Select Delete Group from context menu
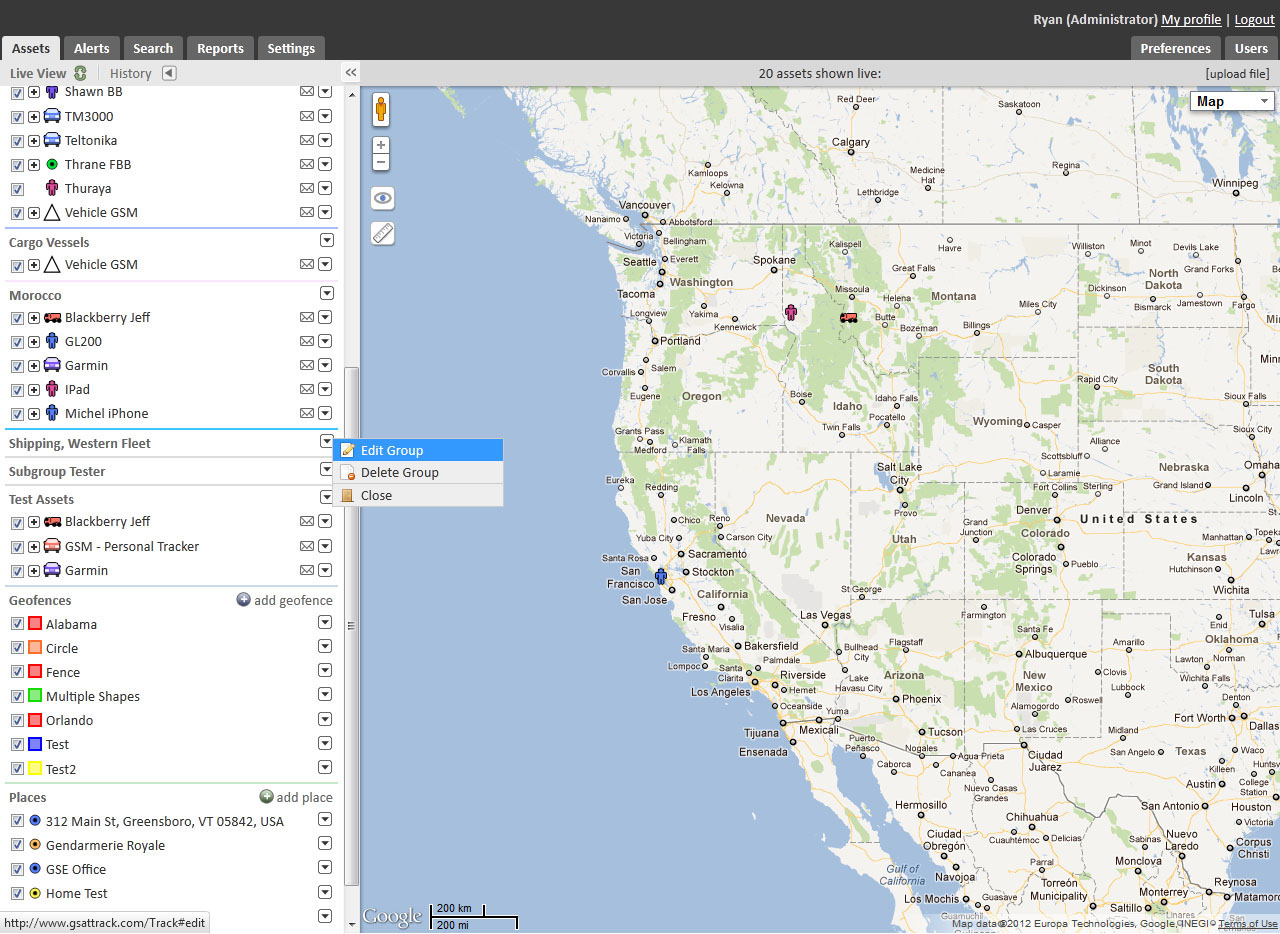1280x934 pixels. coord(399,473)
